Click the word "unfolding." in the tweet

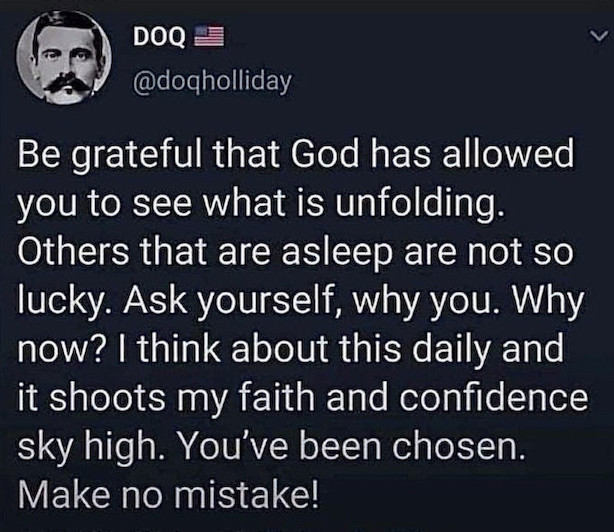pyautogui.click(x=437, y=208)
